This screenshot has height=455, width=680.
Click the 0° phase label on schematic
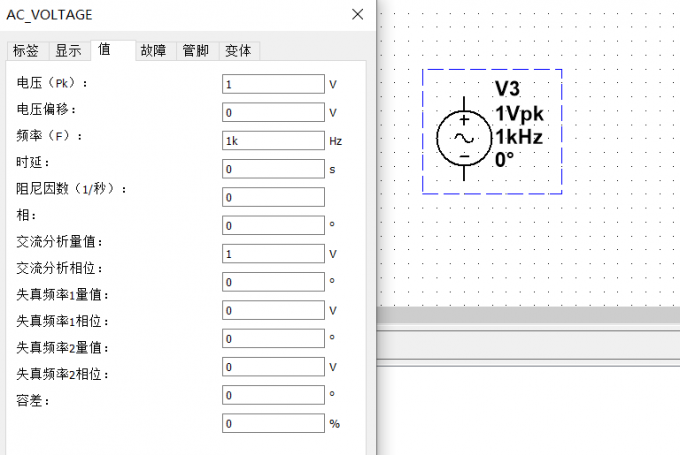[504, 160]
